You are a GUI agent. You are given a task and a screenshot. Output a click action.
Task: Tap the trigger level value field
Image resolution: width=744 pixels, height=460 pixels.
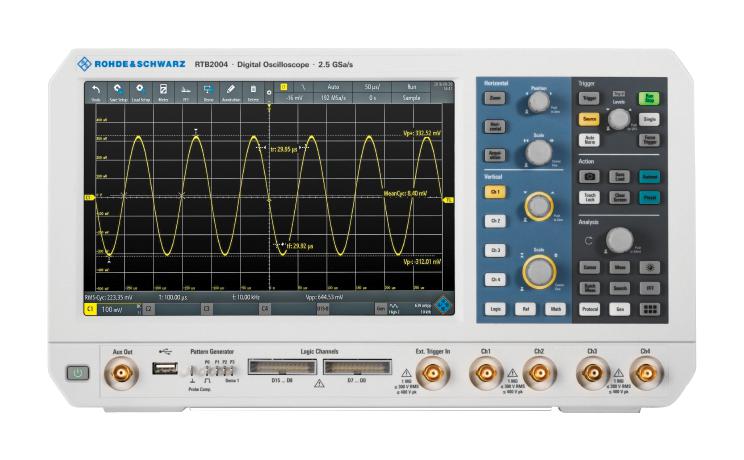click(x=295, y=98)
